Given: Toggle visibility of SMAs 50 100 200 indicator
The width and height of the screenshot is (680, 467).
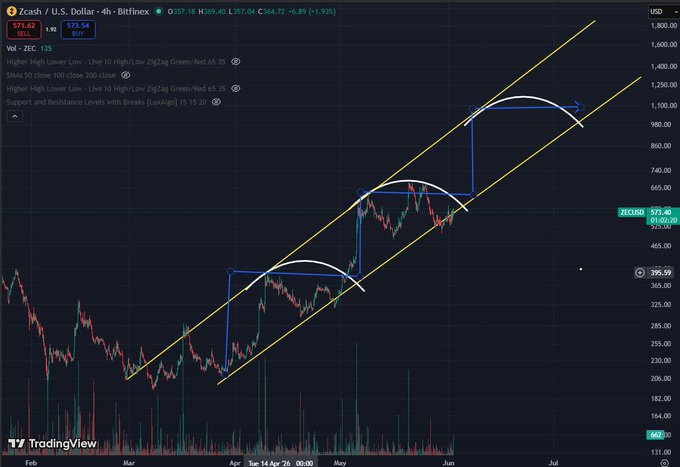Looking at the screenshot, I should [125, 75].
